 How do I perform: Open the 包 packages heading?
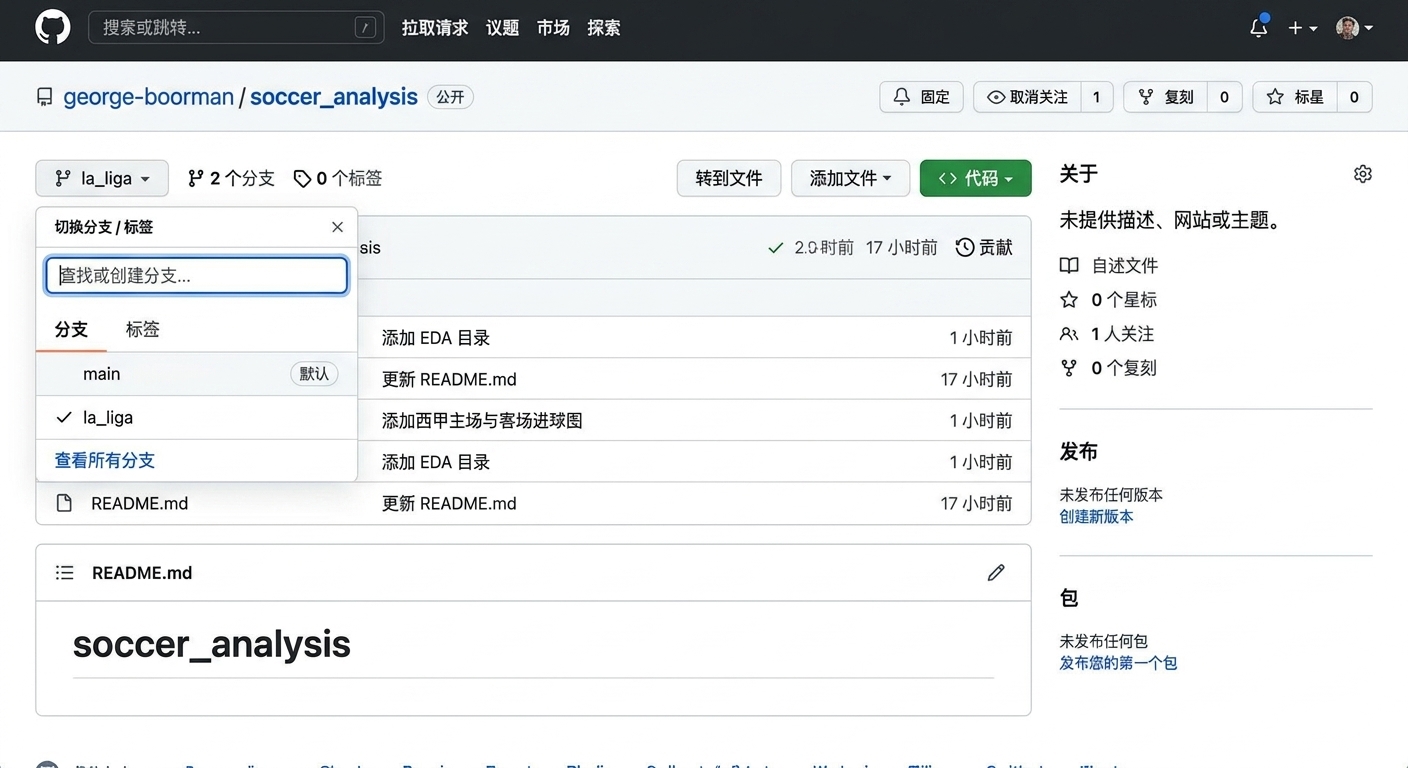pos(1069,597)
